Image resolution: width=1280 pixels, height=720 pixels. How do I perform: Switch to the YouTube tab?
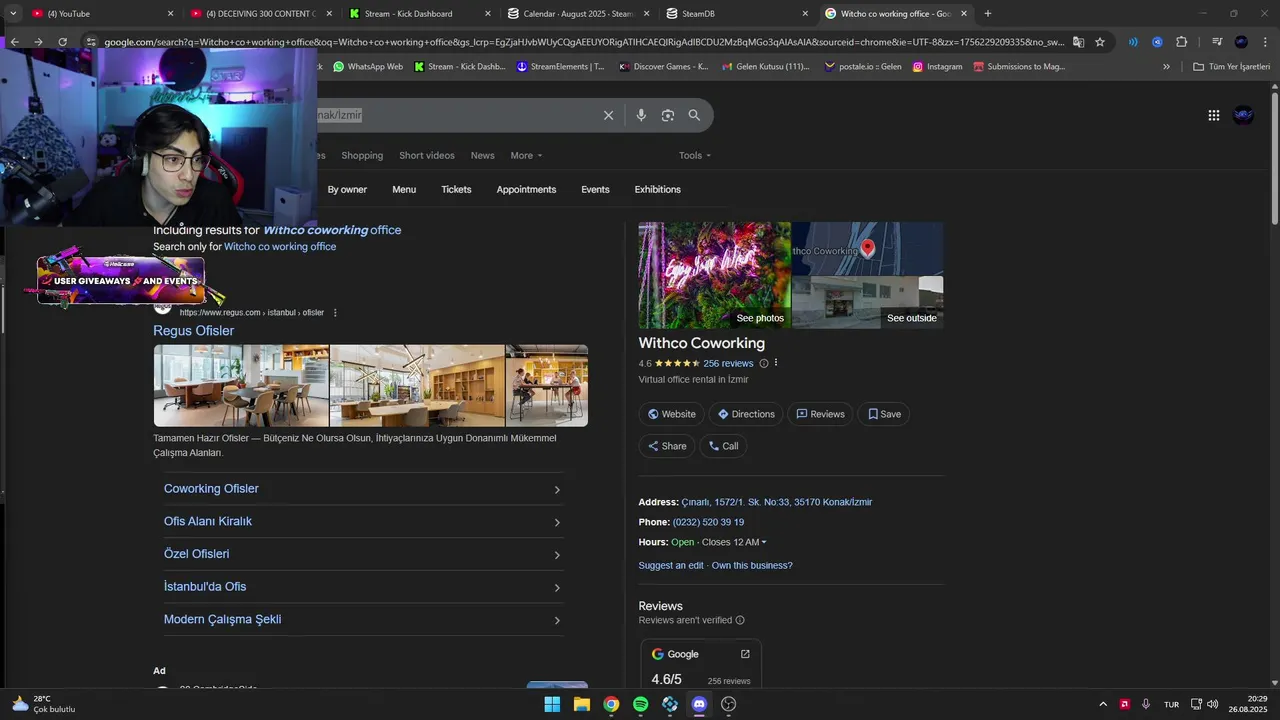[100, 14]
